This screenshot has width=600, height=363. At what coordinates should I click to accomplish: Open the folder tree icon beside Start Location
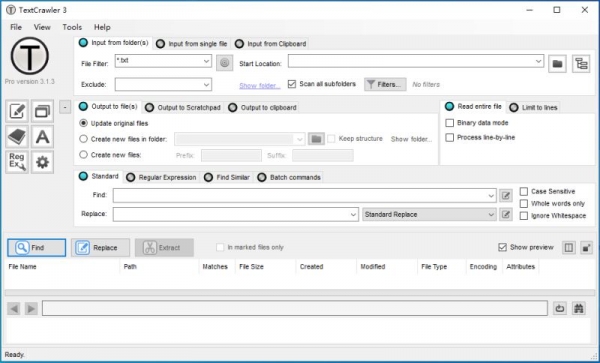581,63
